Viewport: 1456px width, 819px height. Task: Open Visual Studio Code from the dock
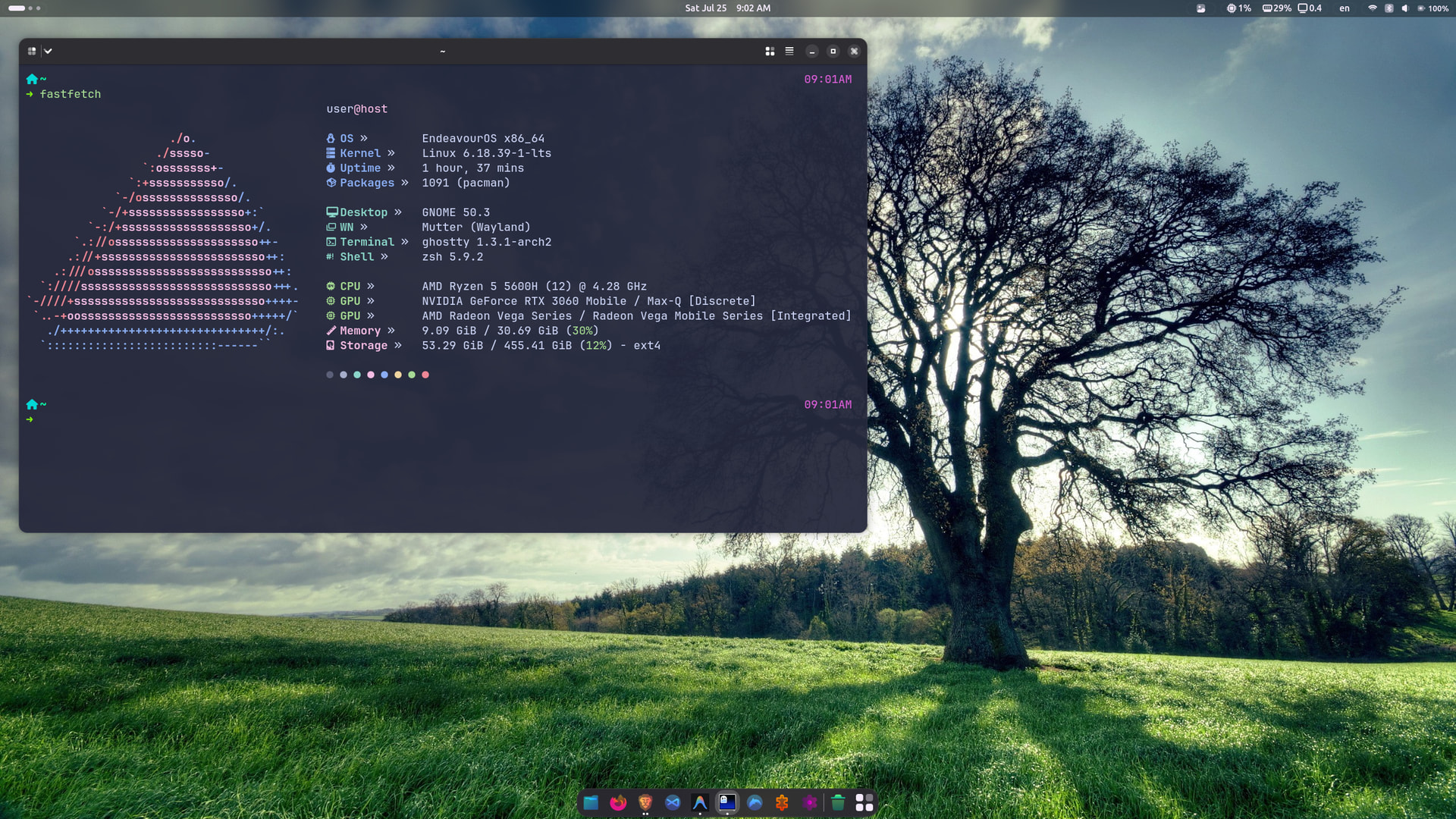(x=673, y=802)
